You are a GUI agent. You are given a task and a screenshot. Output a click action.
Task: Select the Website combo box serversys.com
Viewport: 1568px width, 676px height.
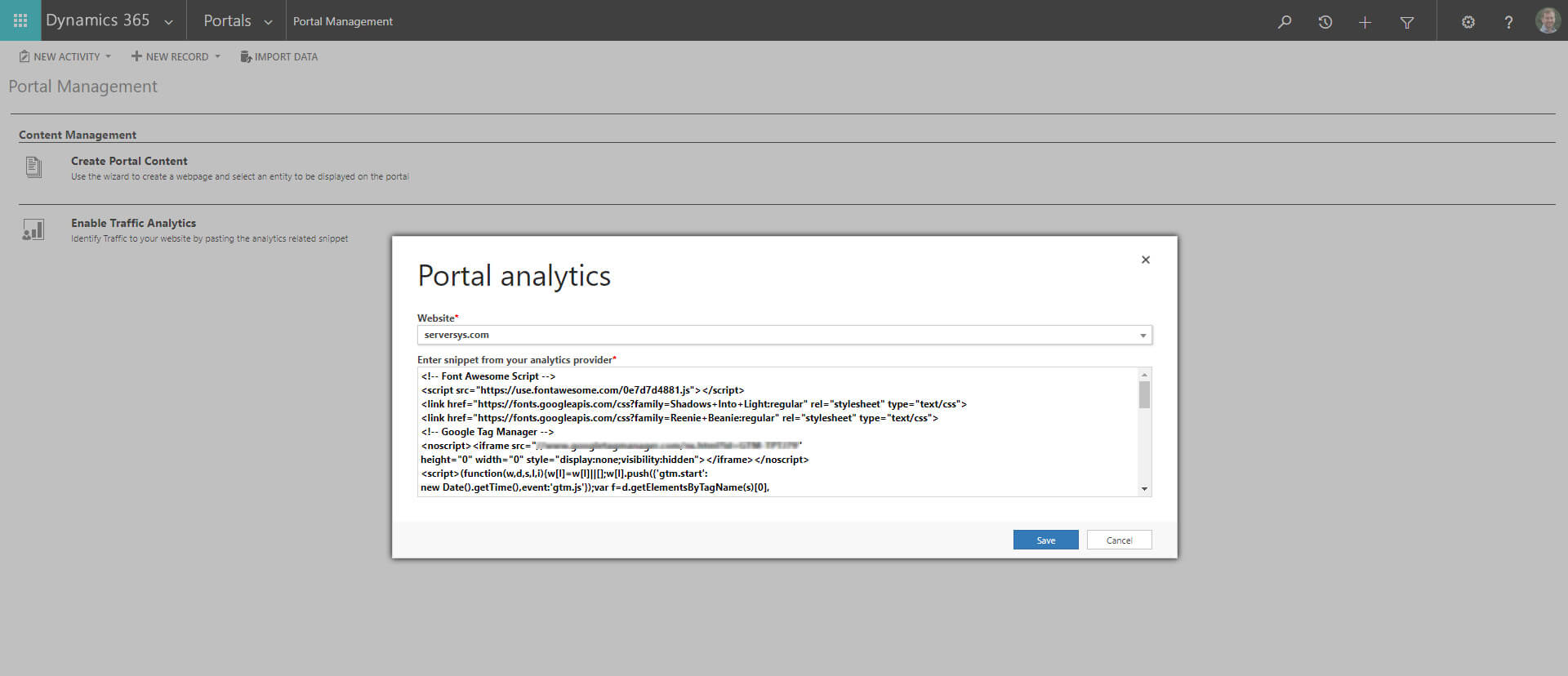pyautogui.click(x=784, y=335)
